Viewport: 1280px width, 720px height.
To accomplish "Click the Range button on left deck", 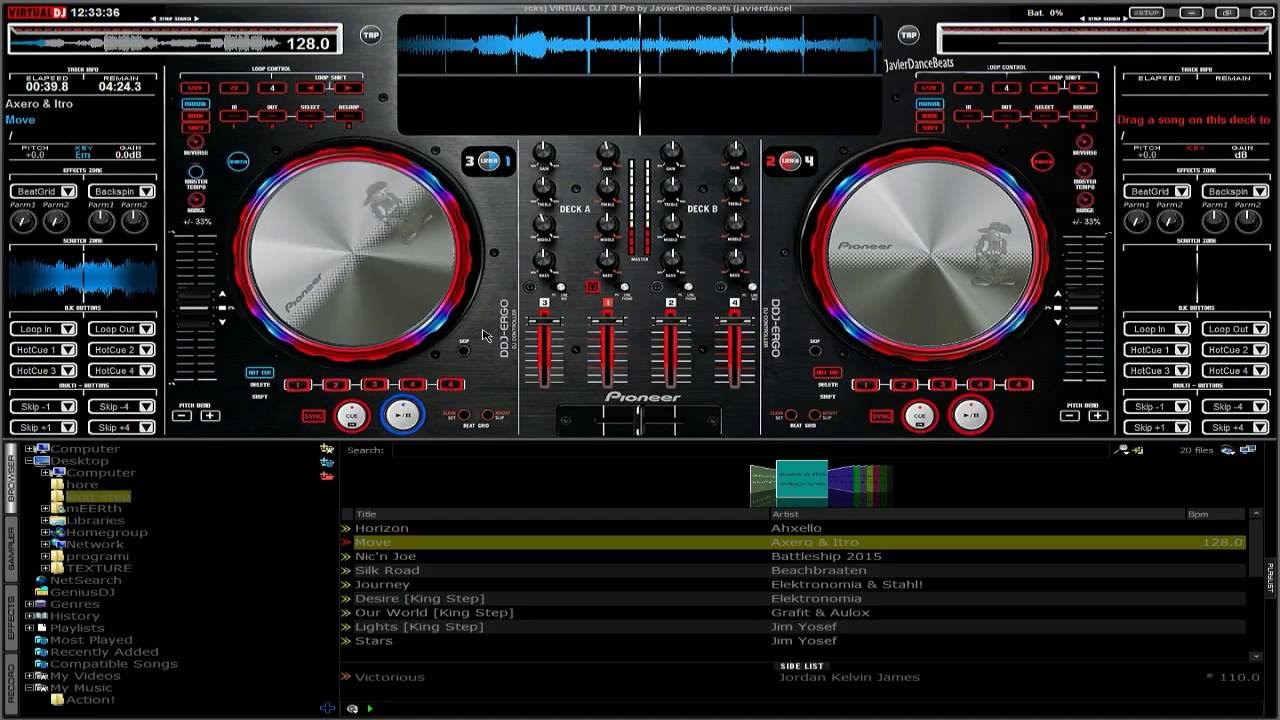I will pos(196,200).
